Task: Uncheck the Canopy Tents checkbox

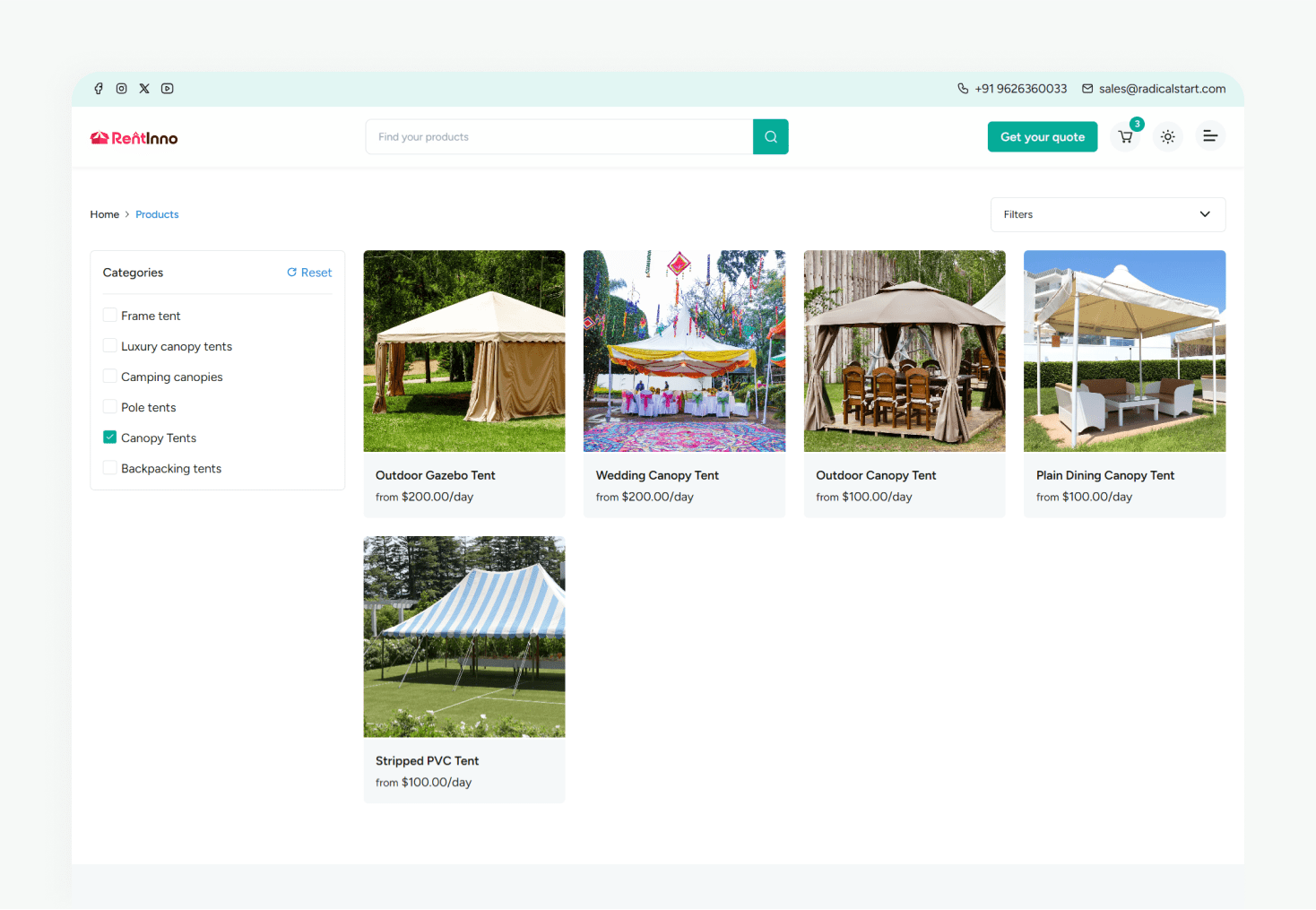Action: pos(109,437)
